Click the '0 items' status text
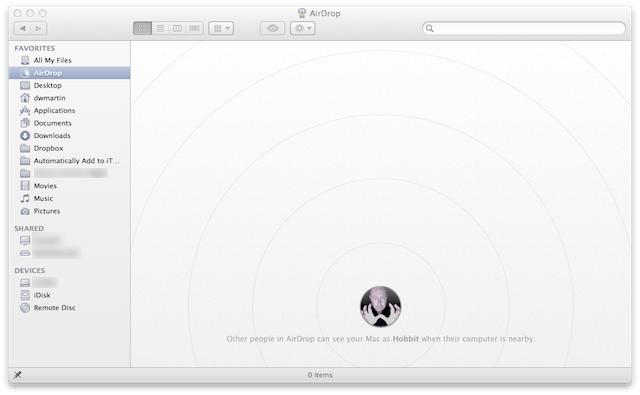 [x=320, y=375]
